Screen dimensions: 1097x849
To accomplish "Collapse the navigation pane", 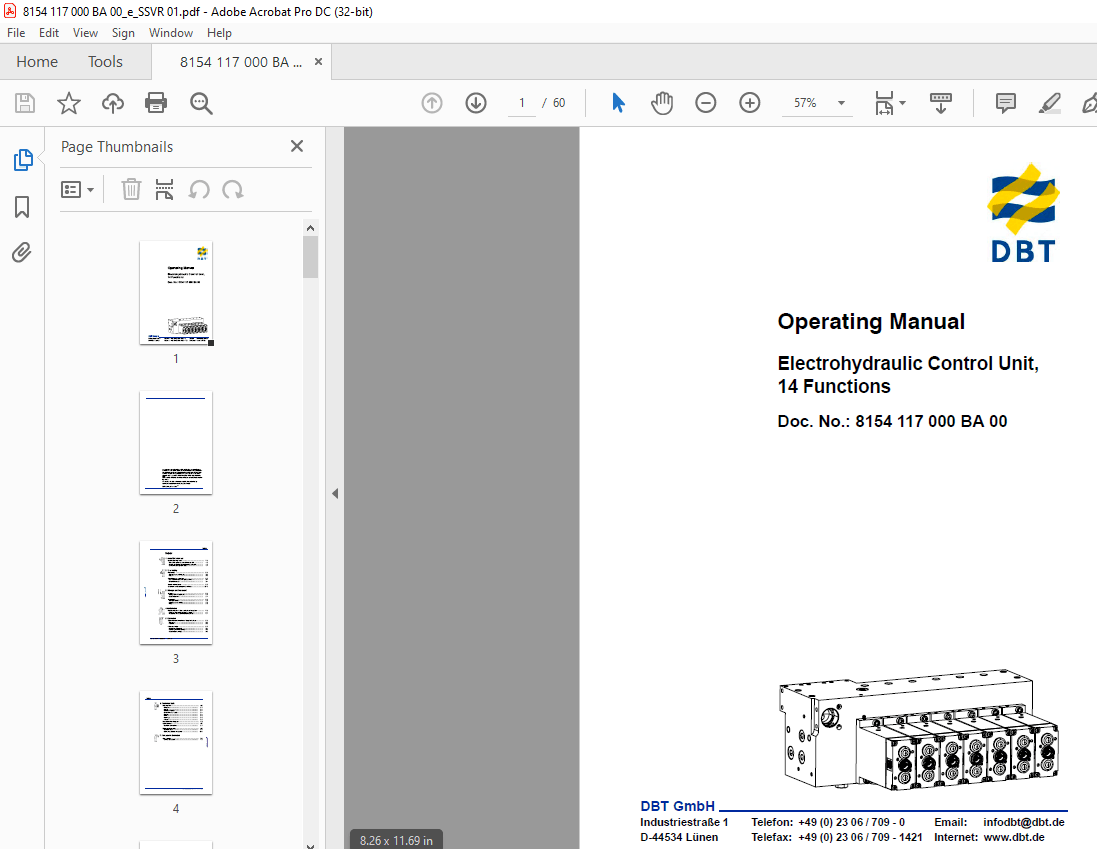I will (335, 492).
